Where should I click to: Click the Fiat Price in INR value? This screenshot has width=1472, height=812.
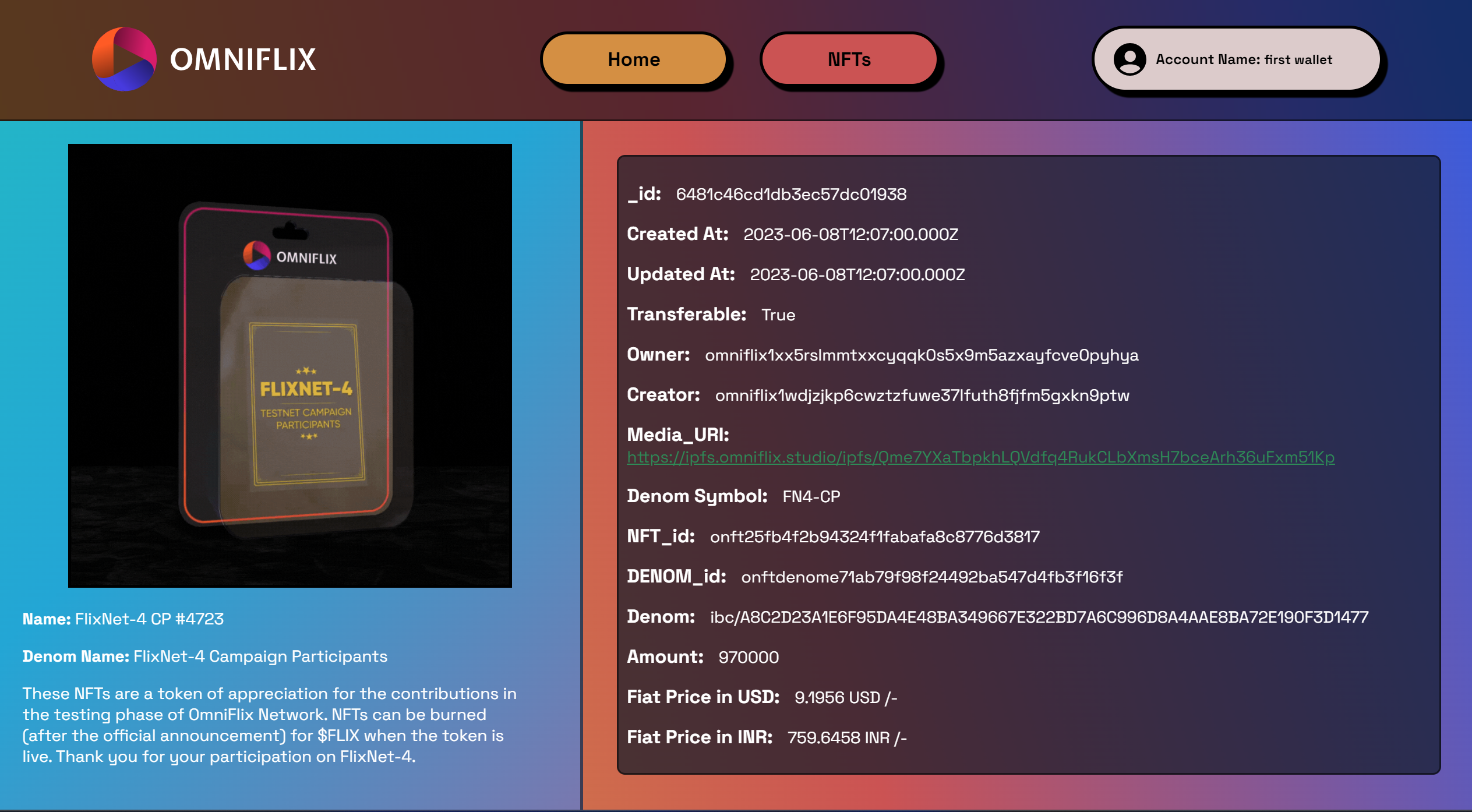[847, 737]
